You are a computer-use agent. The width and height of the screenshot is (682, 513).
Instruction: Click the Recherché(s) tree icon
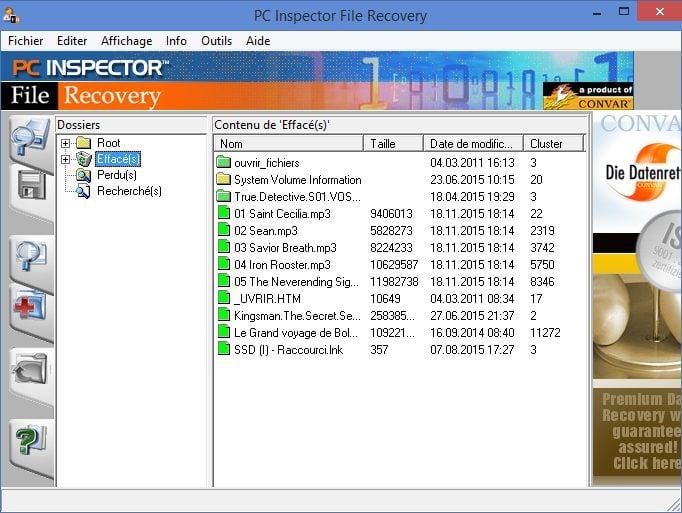coord(83,191)
